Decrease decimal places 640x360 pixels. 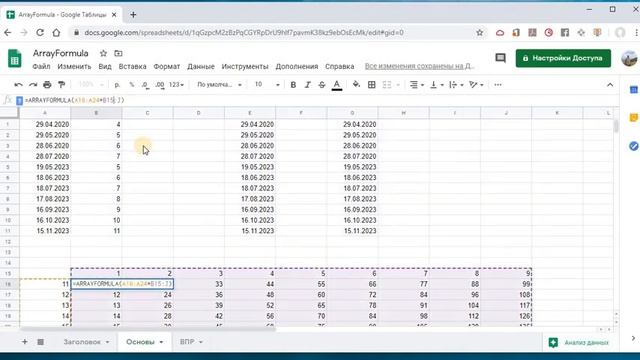tap(145, 85)
